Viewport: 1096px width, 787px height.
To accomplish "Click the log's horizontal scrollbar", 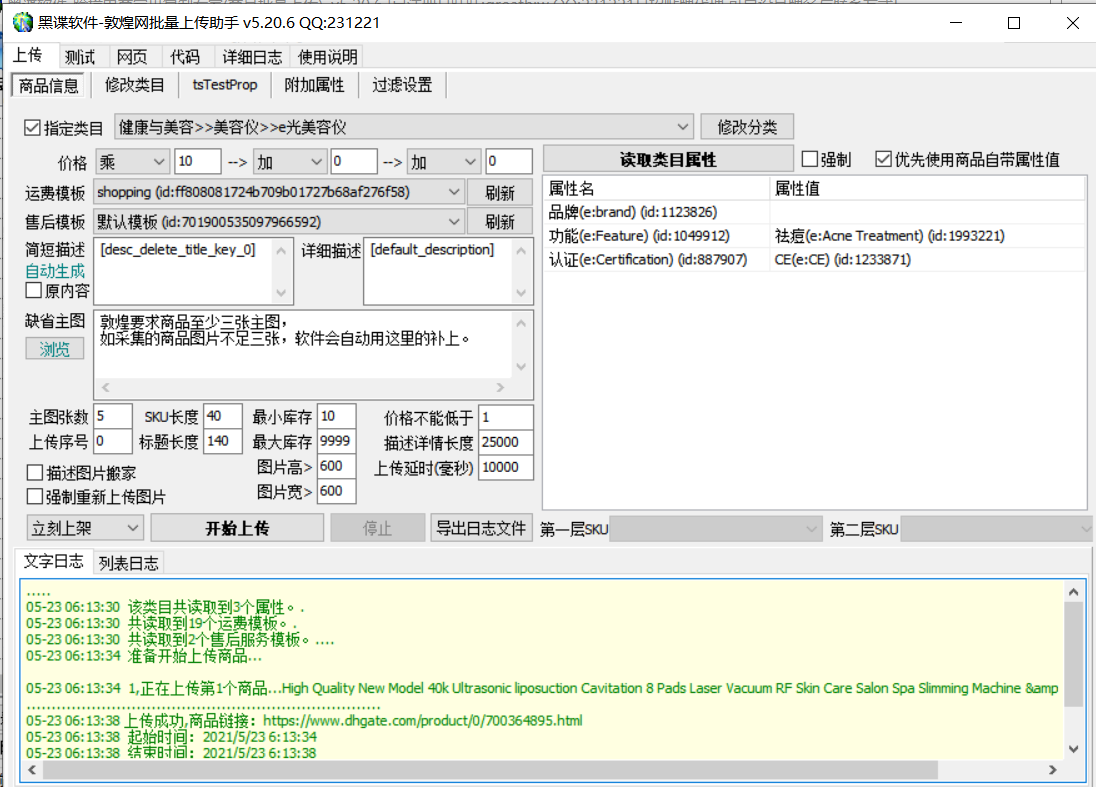I will click(x=542, y=770).
